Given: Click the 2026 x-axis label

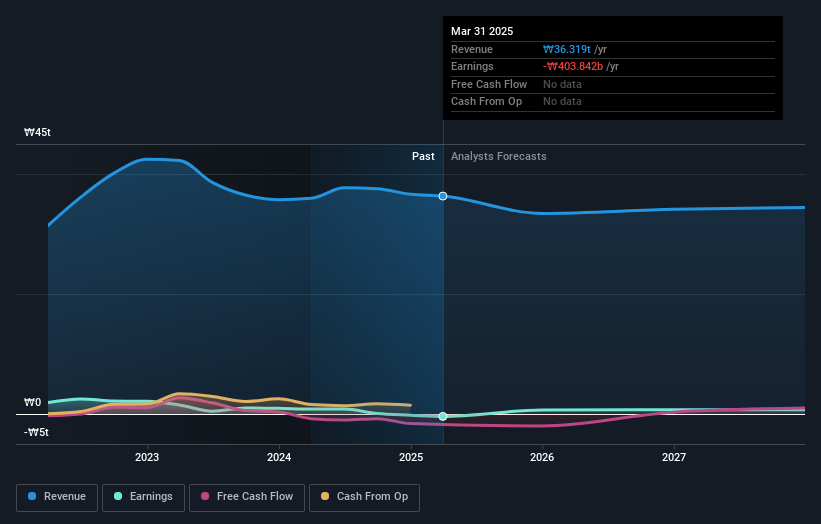Looking at the screenshot, I should click(542, 457).
